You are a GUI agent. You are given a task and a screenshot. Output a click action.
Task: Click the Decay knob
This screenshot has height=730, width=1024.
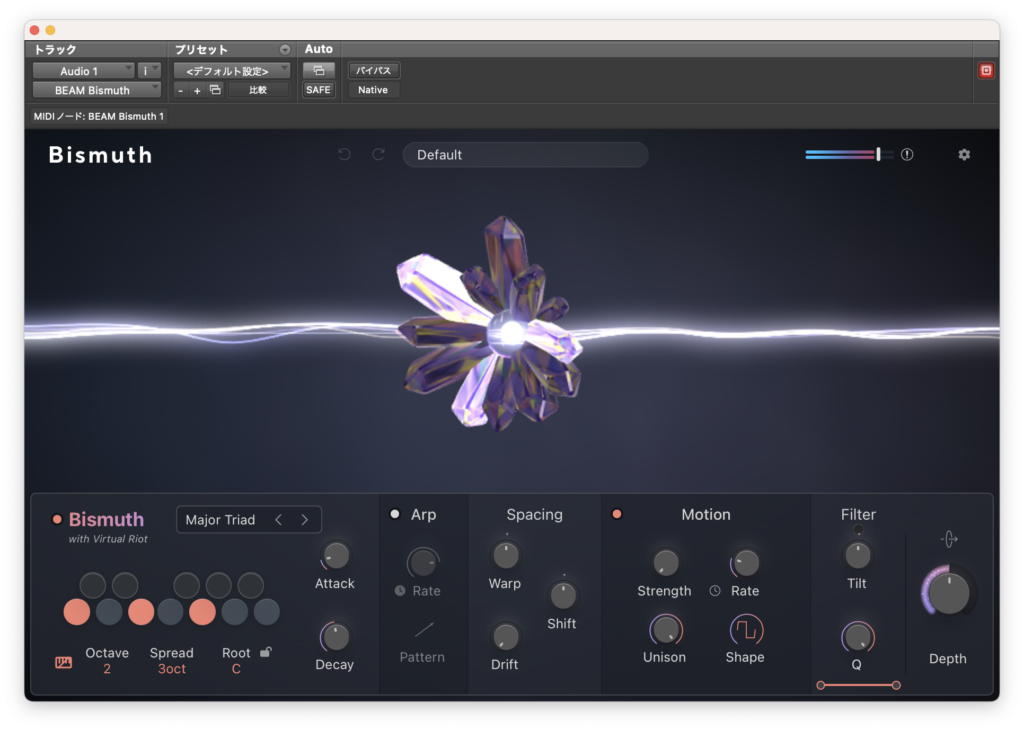(336, 637)
